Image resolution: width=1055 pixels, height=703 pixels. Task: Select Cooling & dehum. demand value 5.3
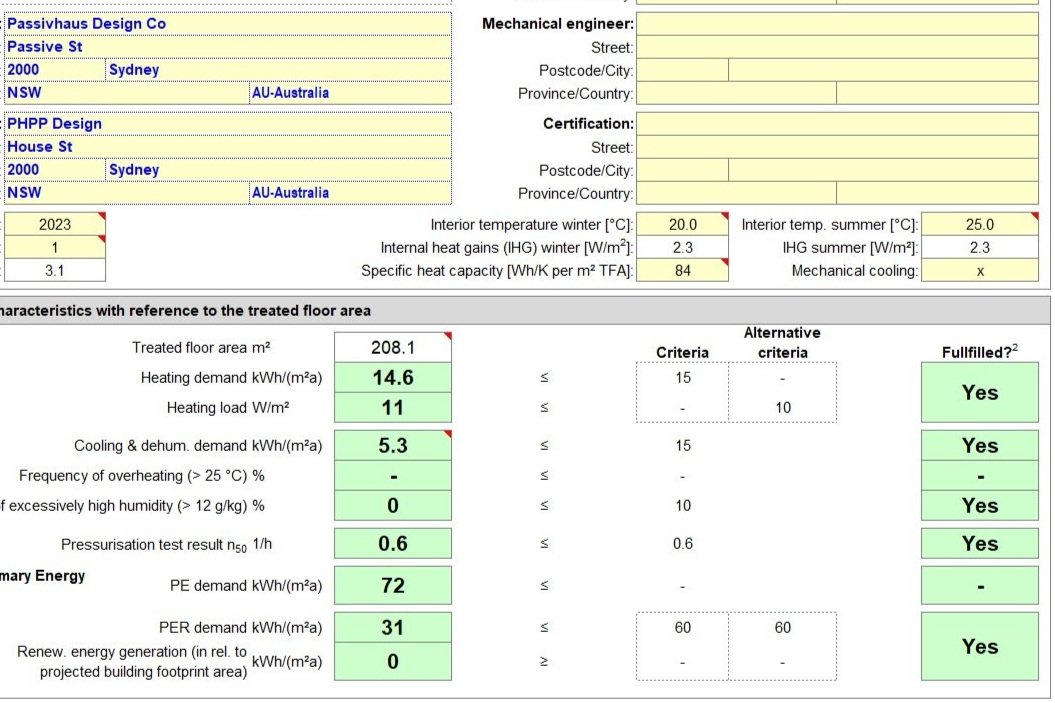(393, 445)
